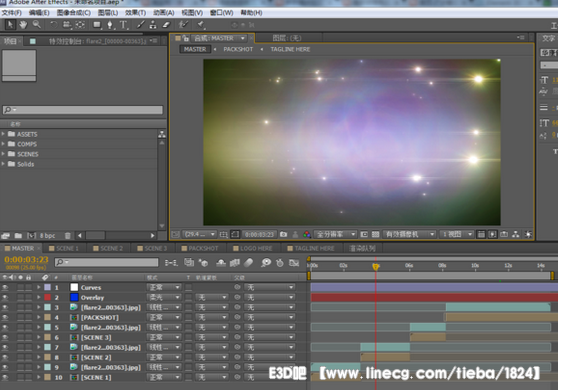Select the Pen tool
The height and width of the screenshot is (390, 566).
110,25
